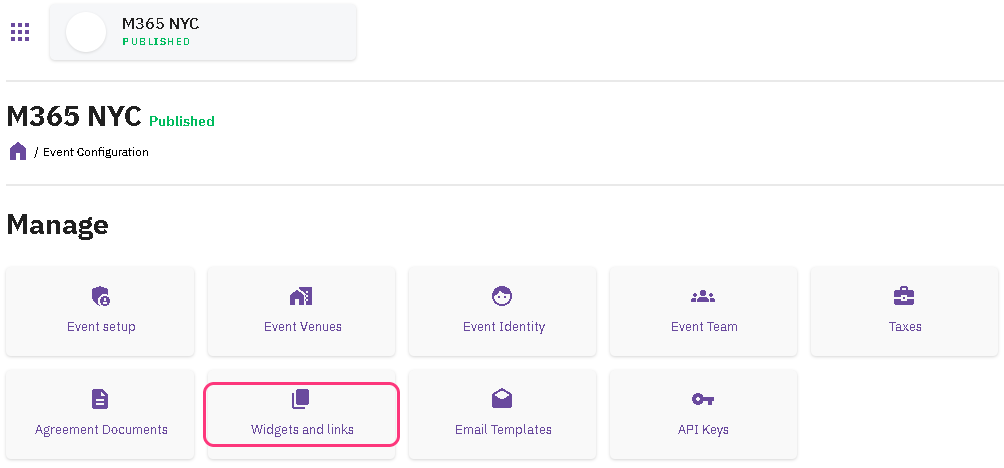The height and width of the screenshot is (468, 1004).
Task: Open the Widgets and links label
Action: (302, 430)
